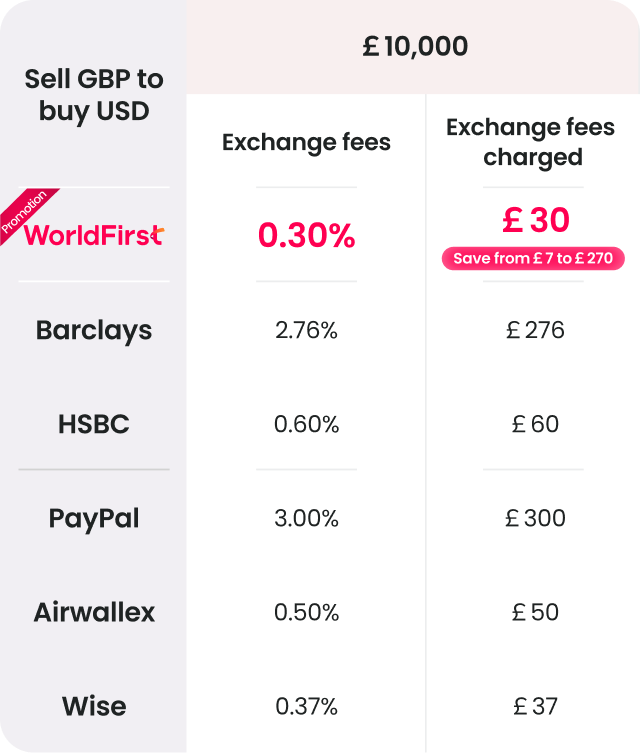Click the 'Exchange fees' column header
This screenshot has width=640, height=753.
(306, 142)
